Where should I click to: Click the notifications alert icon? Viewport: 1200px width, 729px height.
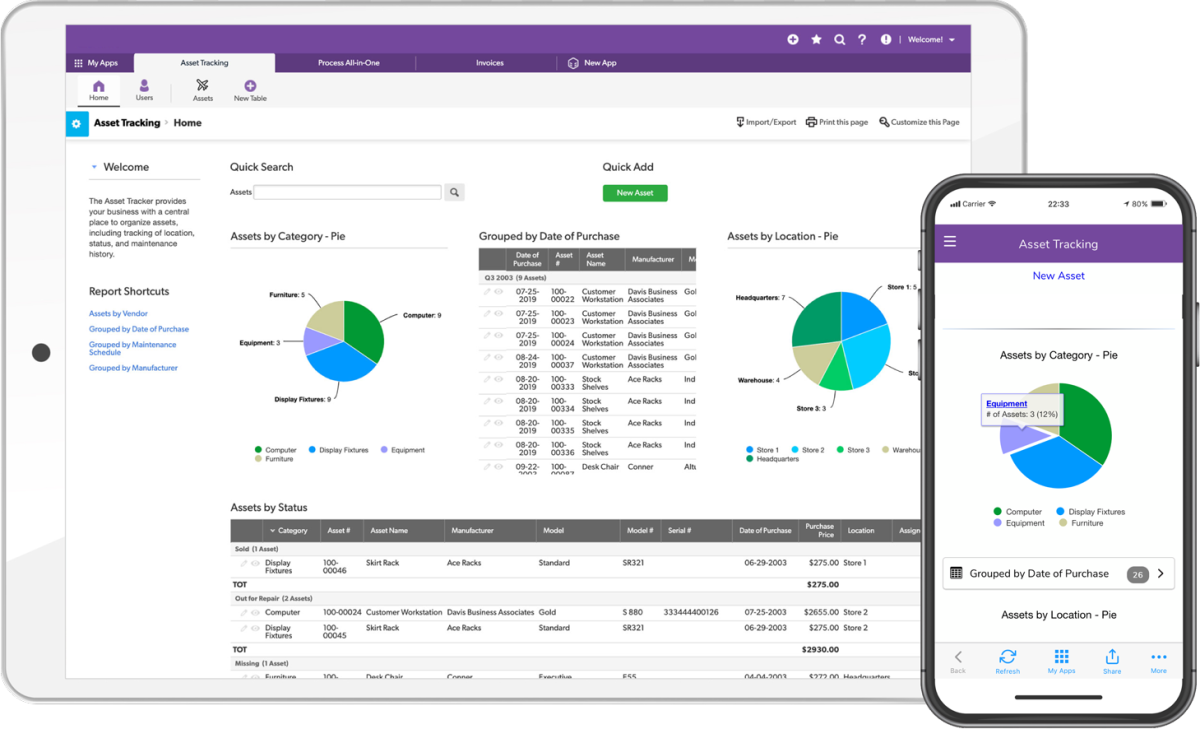point(885,39)
